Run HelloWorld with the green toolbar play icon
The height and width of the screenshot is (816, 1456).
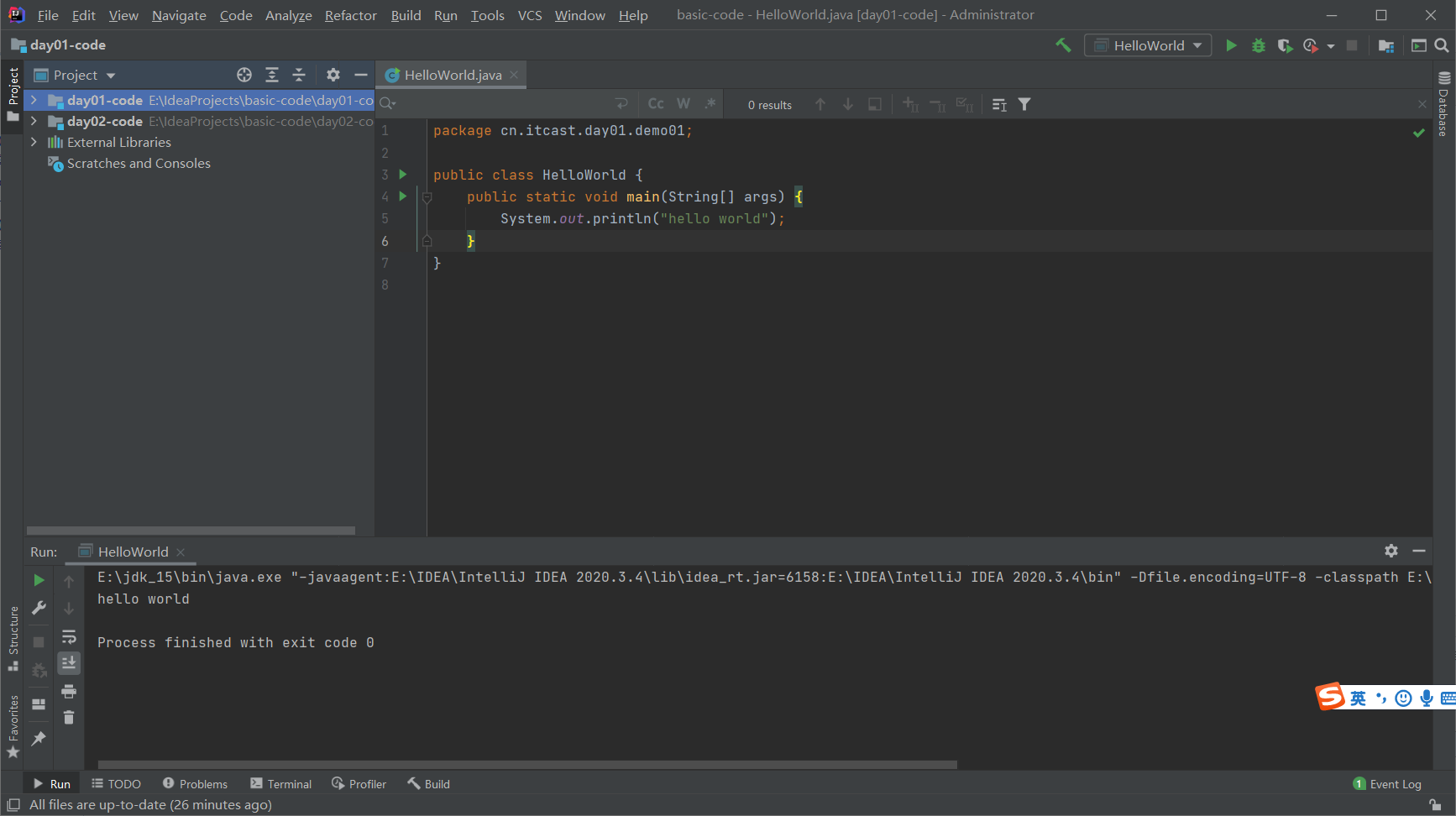(1231, 45)
